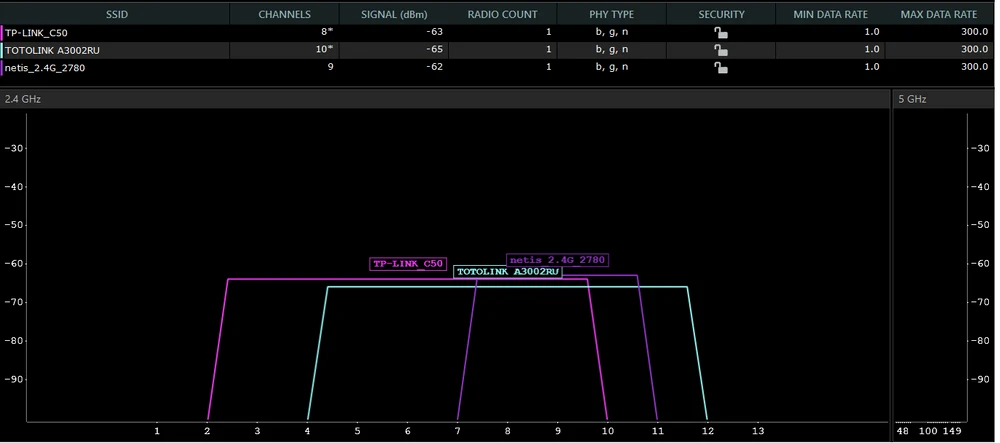1000x443 pixels.
Task: Click the netis 2.4G 2780 graph label
Action: [557, 260]
